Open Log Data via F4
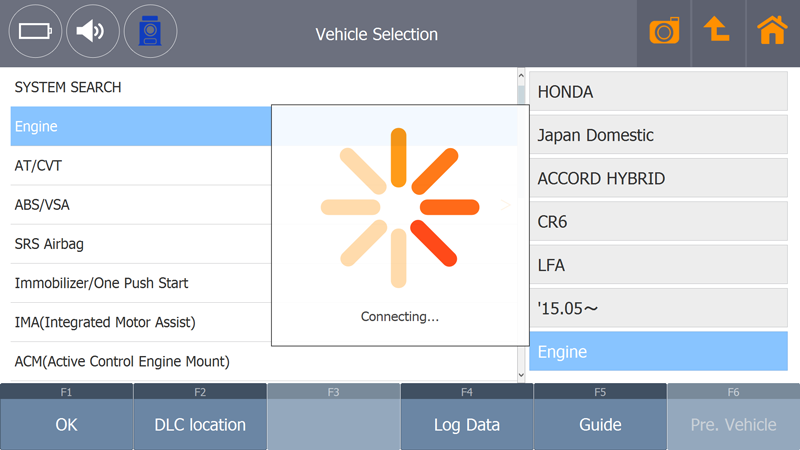 pyautogui.click(x=467, y=417)
